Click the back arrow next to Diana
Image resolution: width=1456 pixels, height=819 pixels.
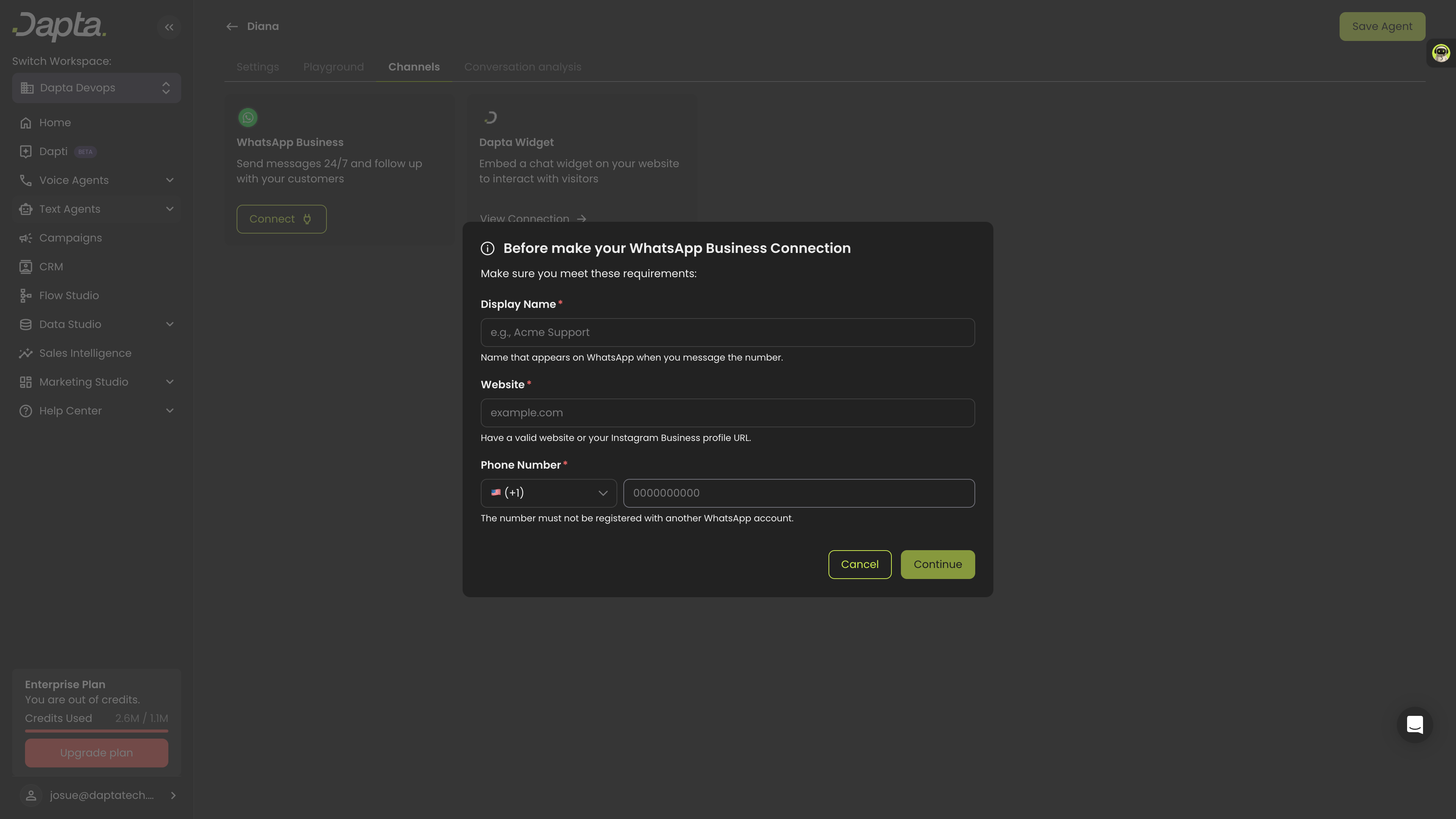(x=232, y=27)
